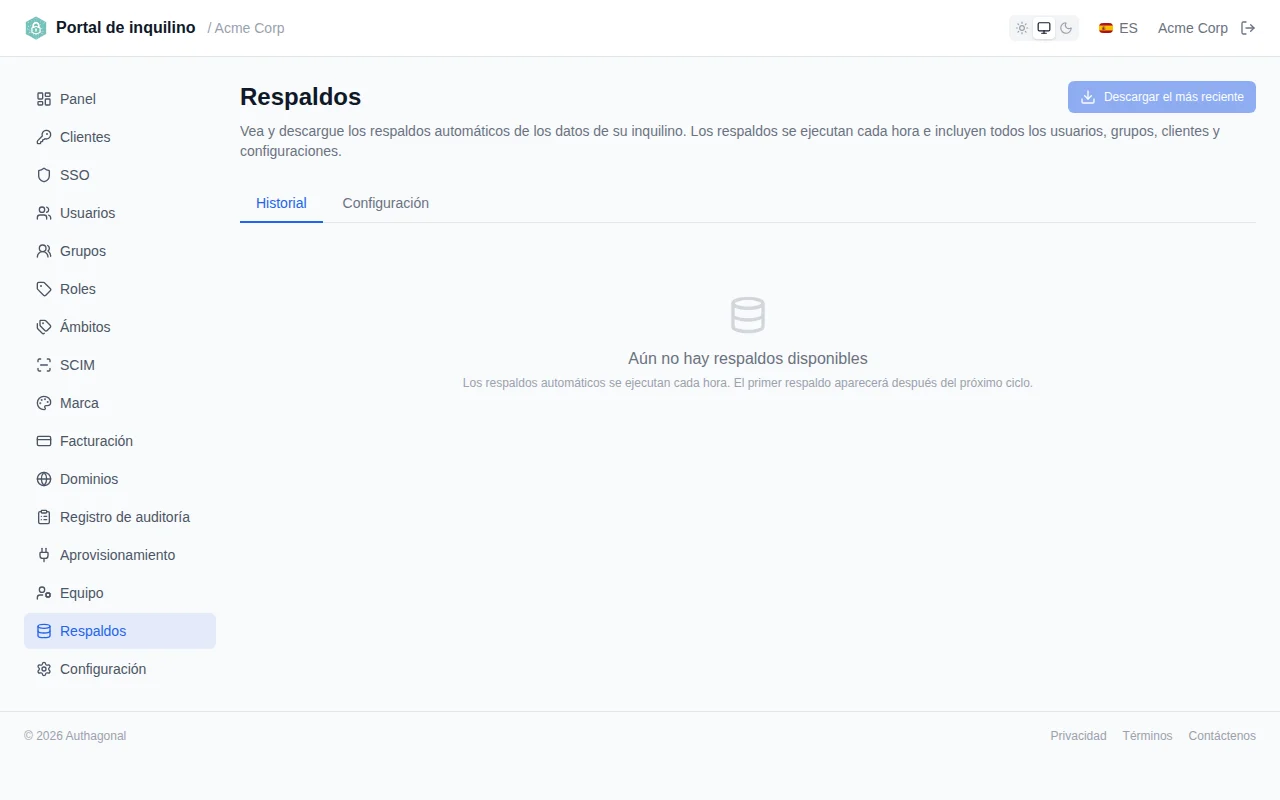
Task: Click the Acme Corp account name
Action: point(1192,28)
